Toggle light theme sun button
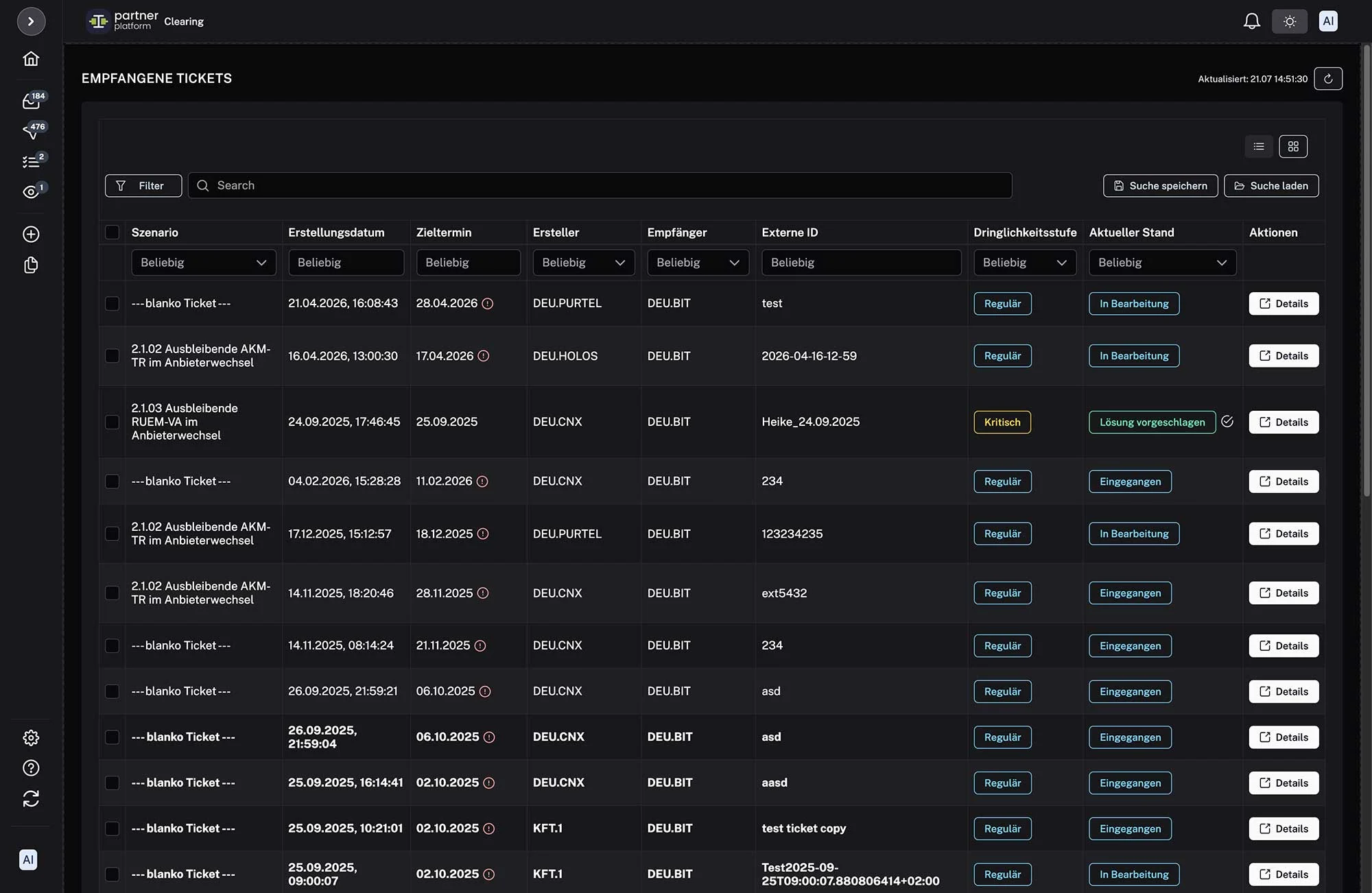Image resolution: width=1372 pixels, height=893 pixels. [x=1290, y=21]
